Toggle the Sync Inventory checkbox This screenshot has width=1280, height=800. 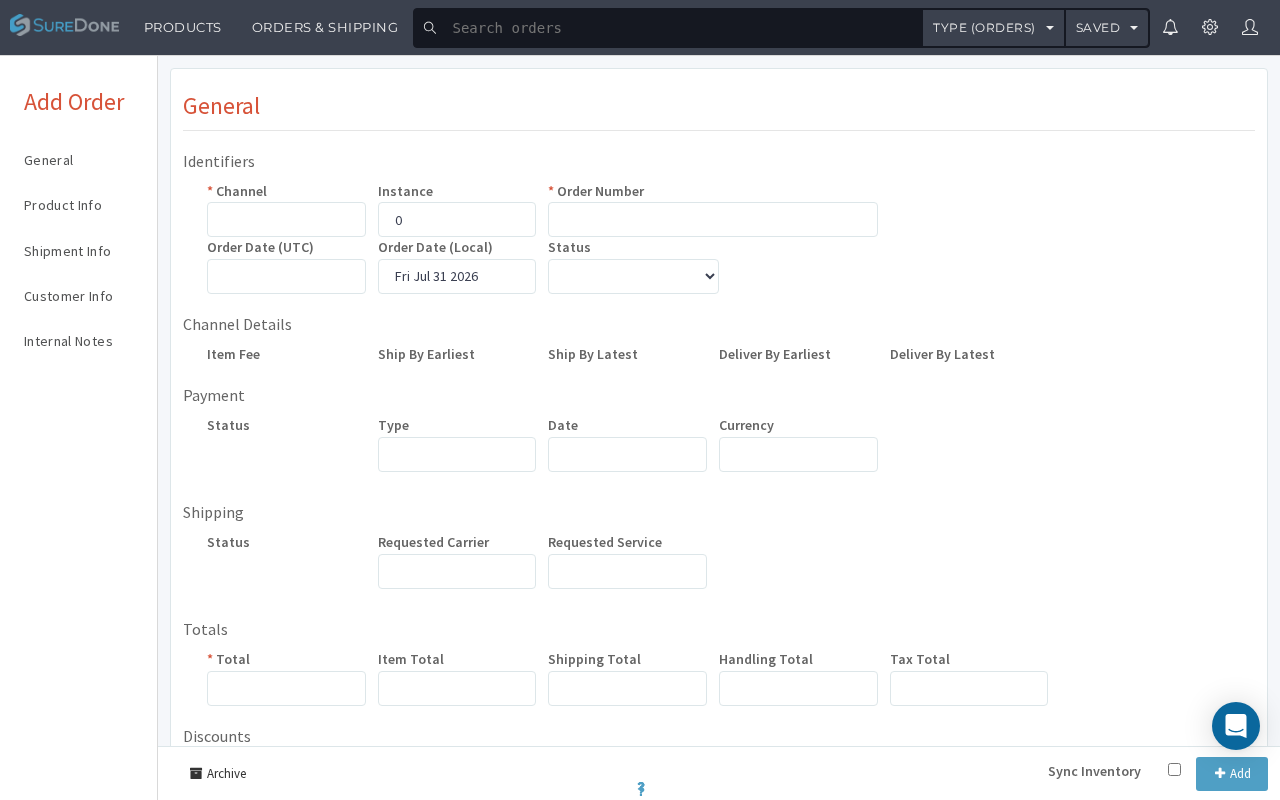coord(1174,769)
